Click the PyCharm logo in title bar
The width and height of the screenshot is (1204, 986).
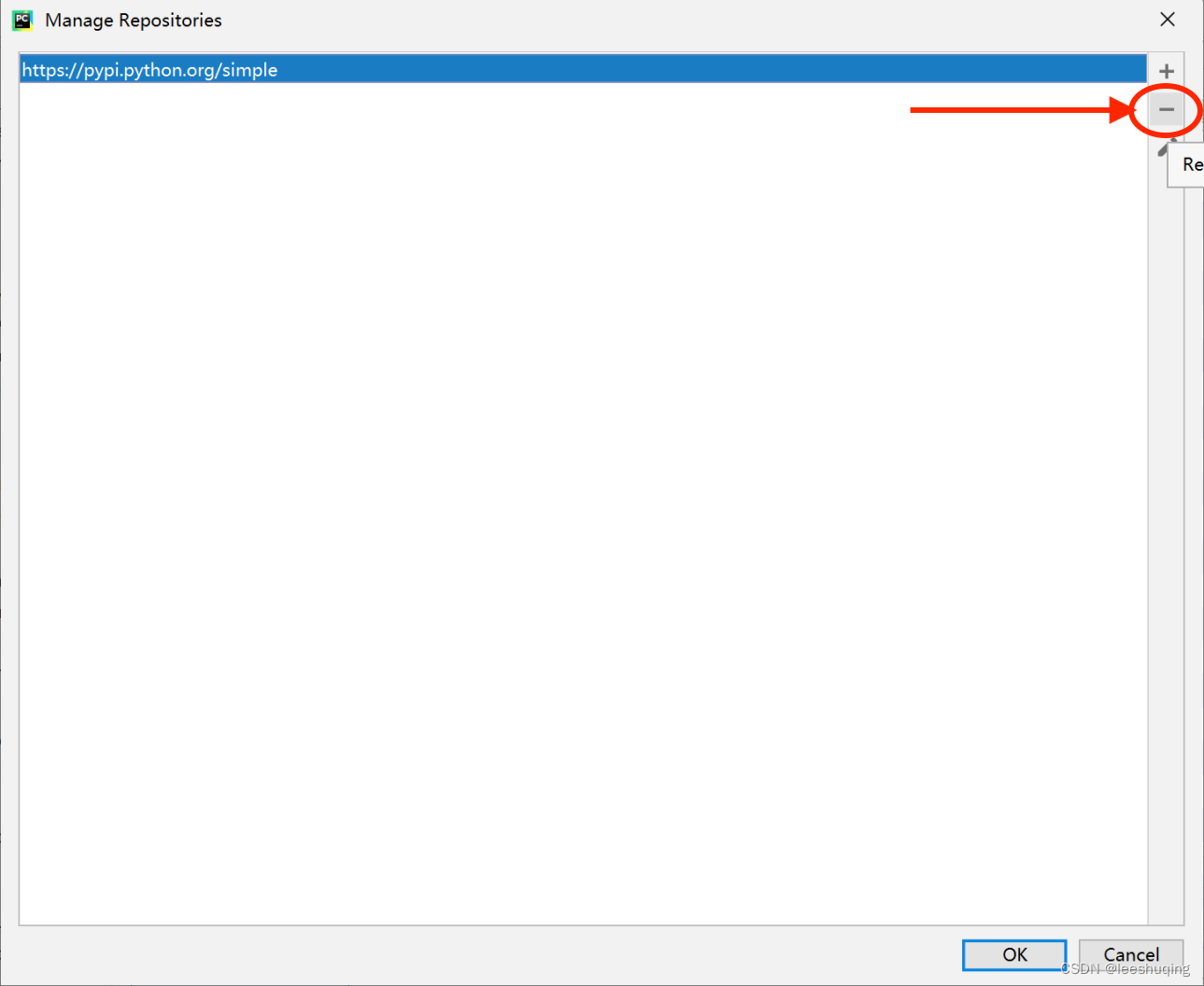tap(22, 20)
